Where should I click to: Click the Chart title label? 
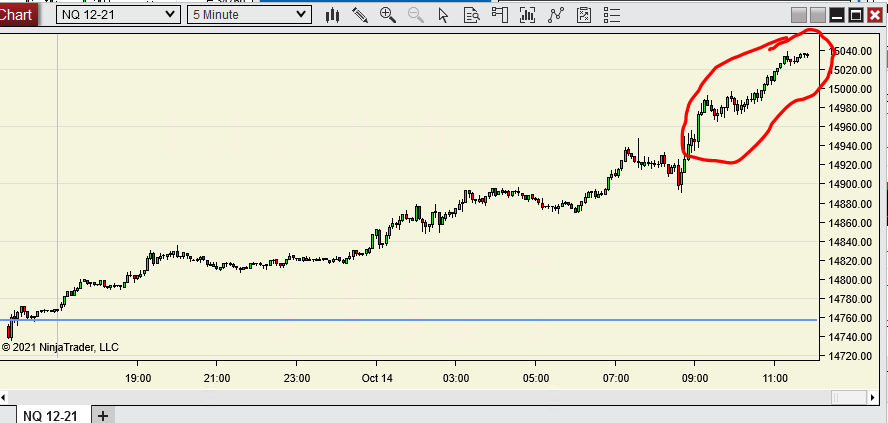point(17,15)
